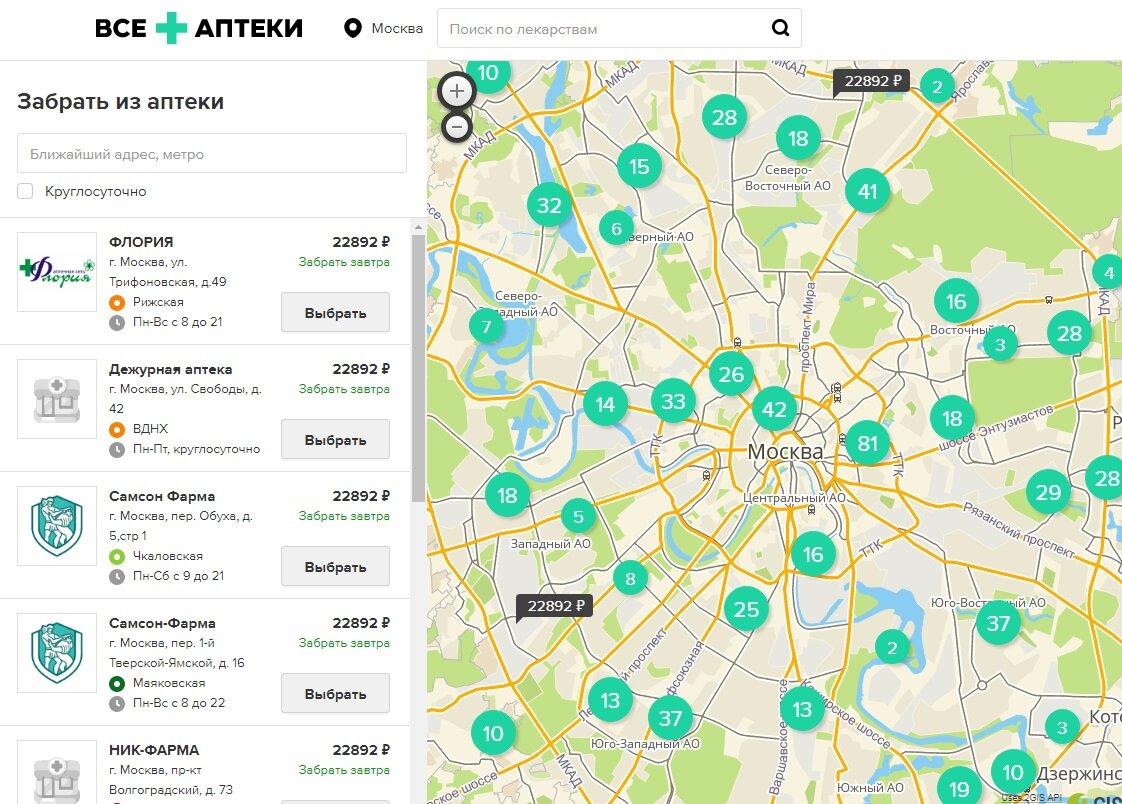Change city by clicking Москва

(x=397, y=29)
